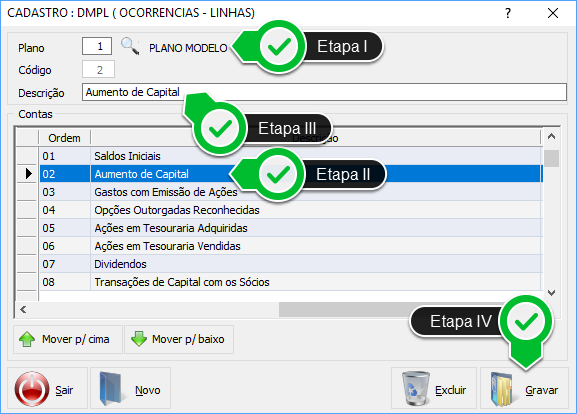Click the list's scroll up arrow

(551, 137)
